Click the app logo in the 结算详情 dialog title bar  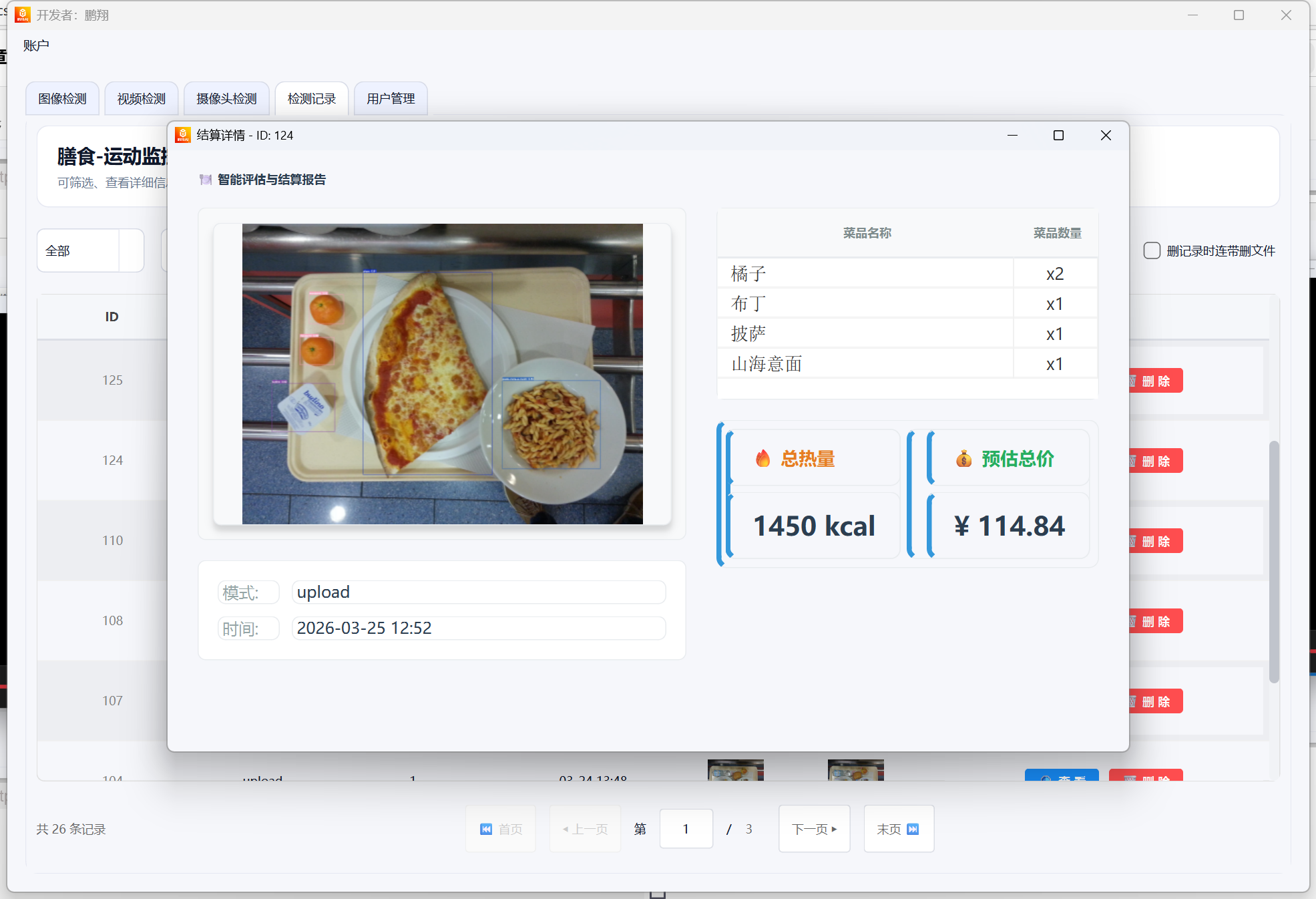click(182, 135)
